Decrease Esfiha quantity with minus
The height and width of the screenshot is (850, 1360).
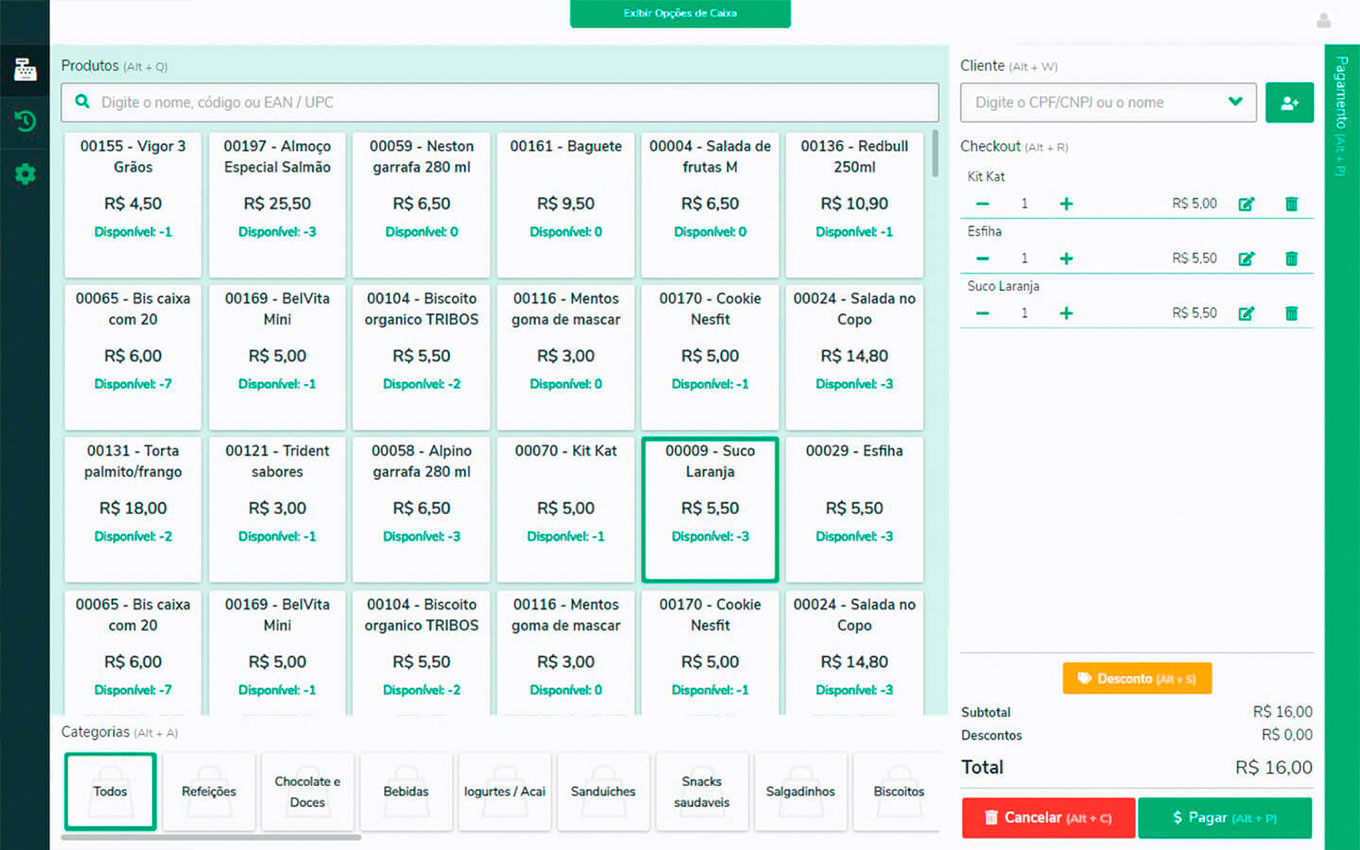(983, 259)
